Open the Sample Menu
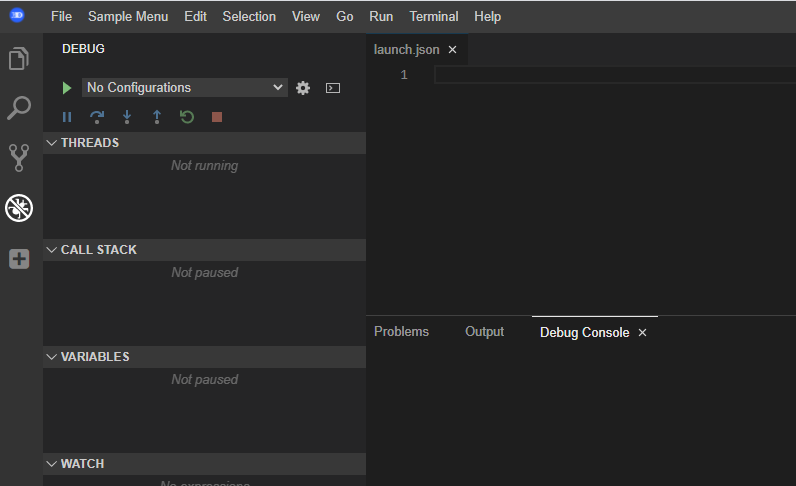The image size is (796, 486). pyautogui.click(x=128, y=17)
